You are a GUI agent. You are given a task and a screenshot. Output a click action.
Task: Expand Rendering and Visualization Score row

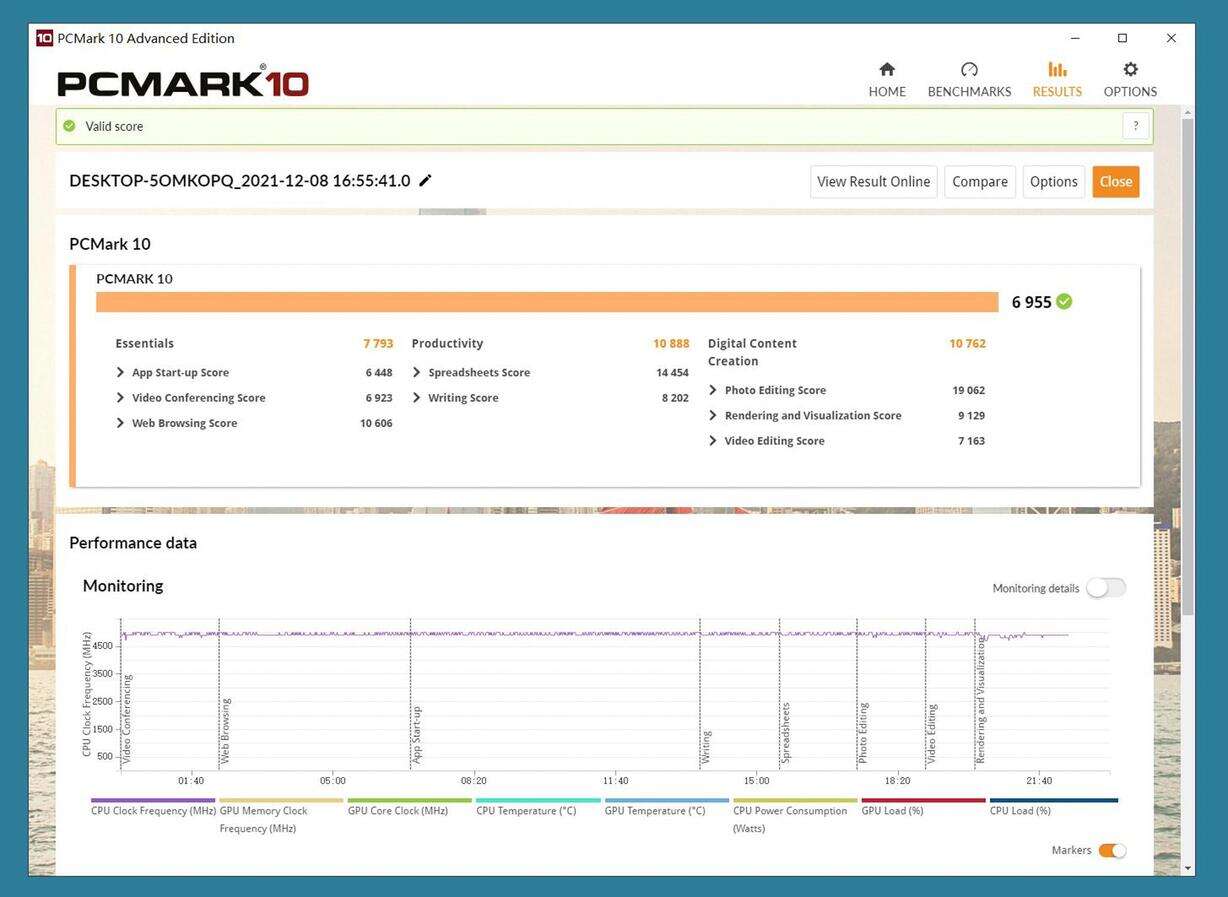click(x=713, y=415)
